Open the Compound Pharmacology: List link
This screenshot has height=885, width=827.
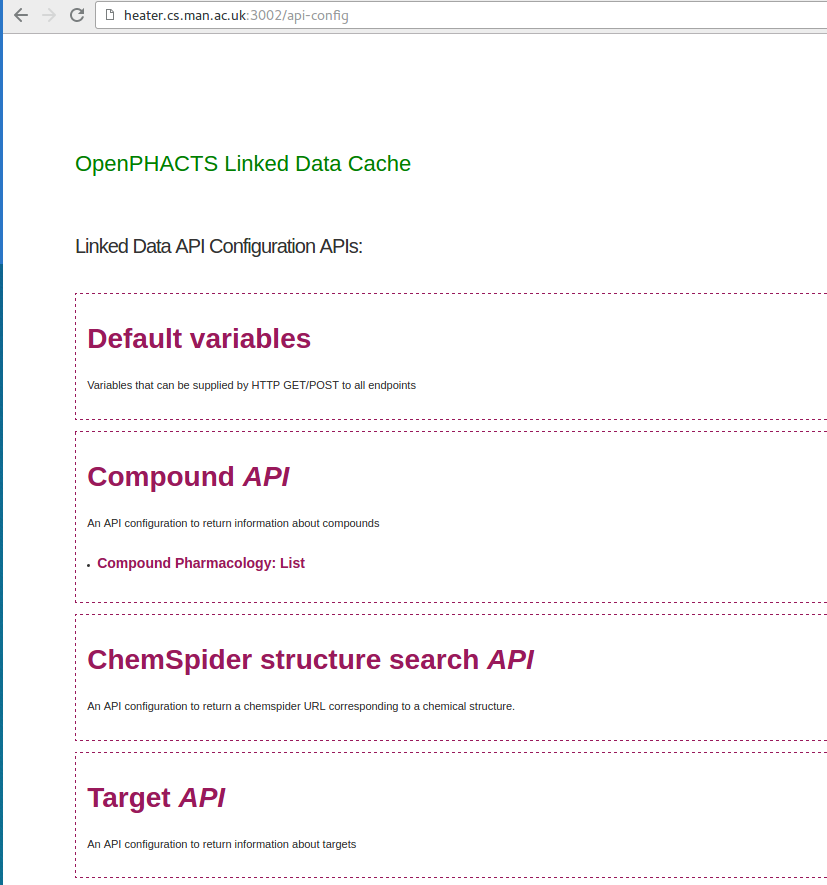pos(201,563)
